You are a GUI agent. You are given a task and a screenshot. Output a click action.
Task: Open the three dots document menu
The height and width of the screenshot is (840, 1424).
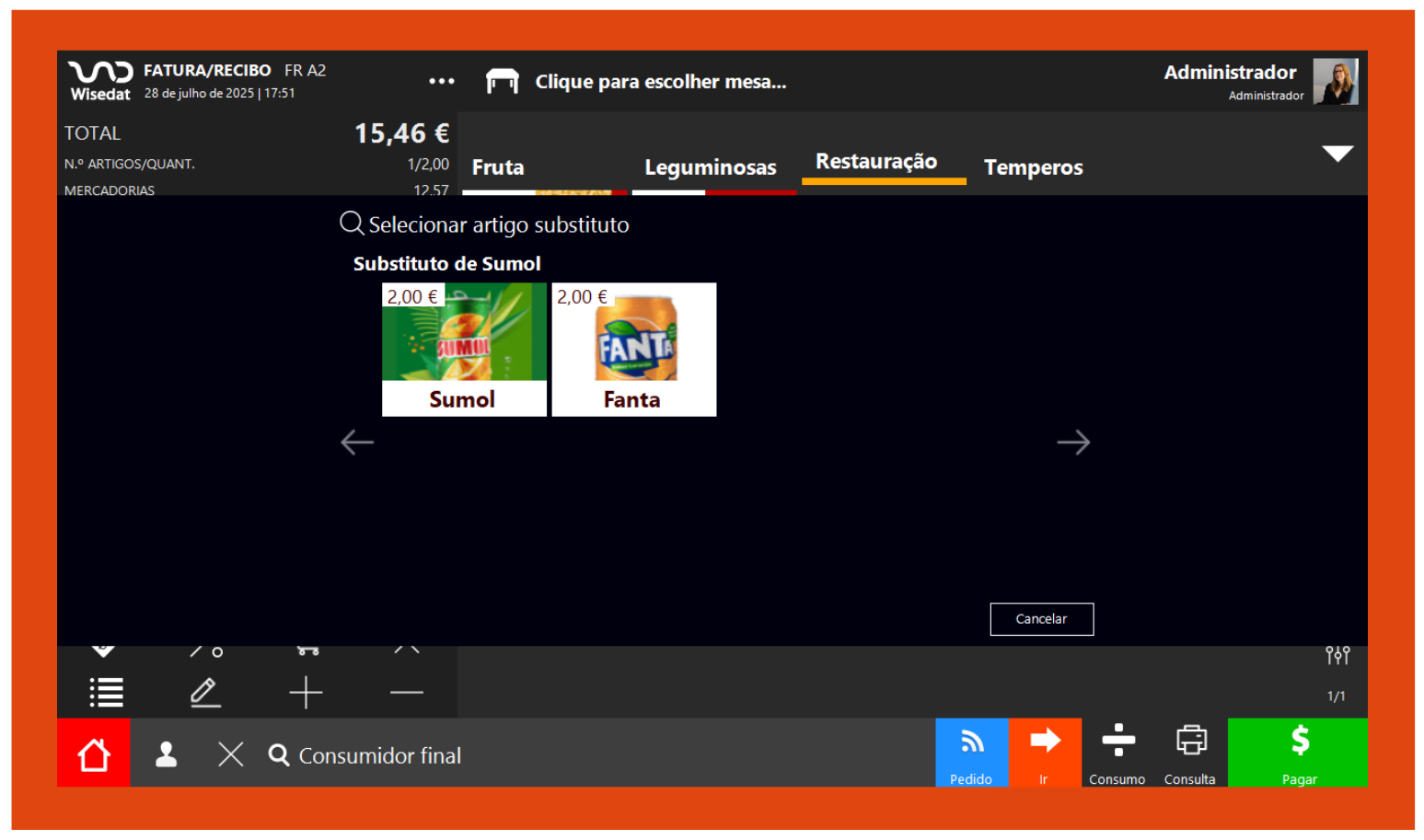442,81
